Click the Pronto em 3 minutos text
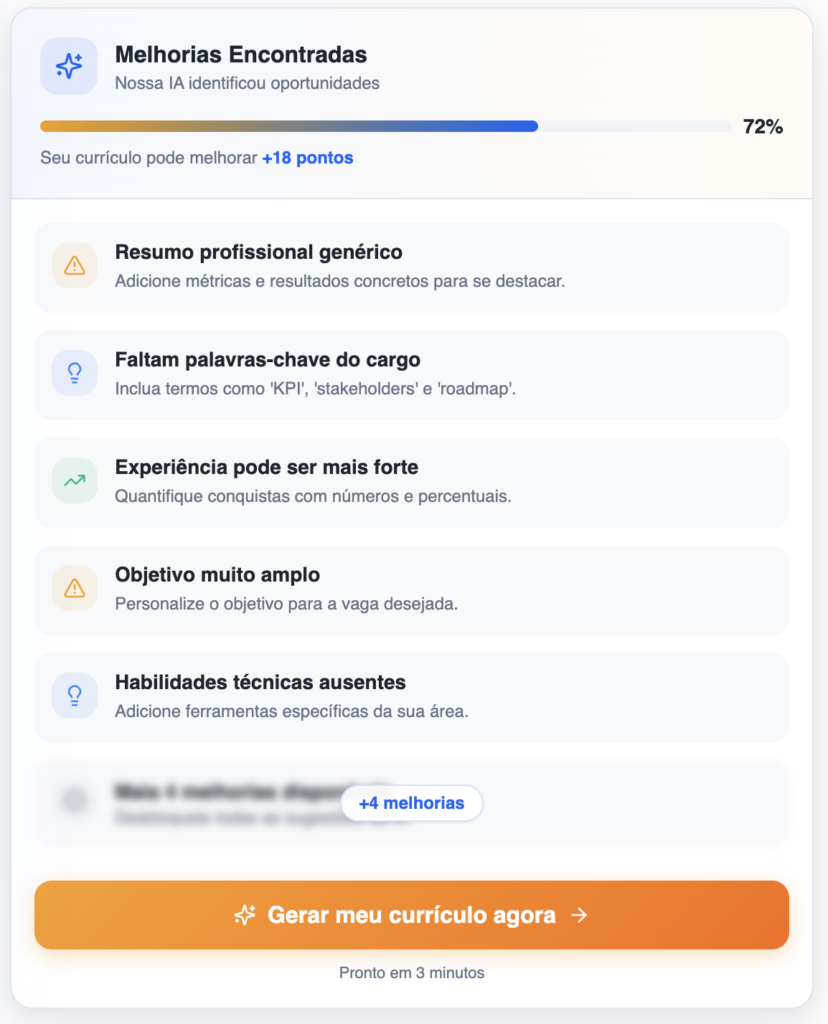Image resolution: width=828 pixels, height=1024 pixels. point(411,972)
